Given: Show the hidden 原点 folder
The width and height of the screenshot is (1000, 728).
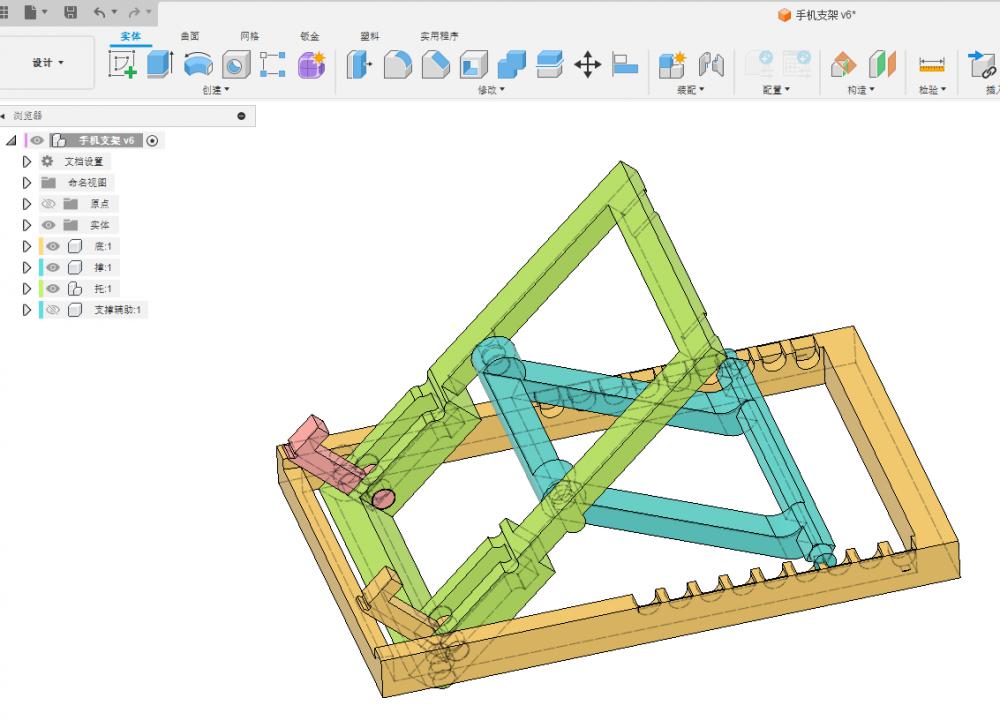Looking at the screenshot, I should coord(48,204).
